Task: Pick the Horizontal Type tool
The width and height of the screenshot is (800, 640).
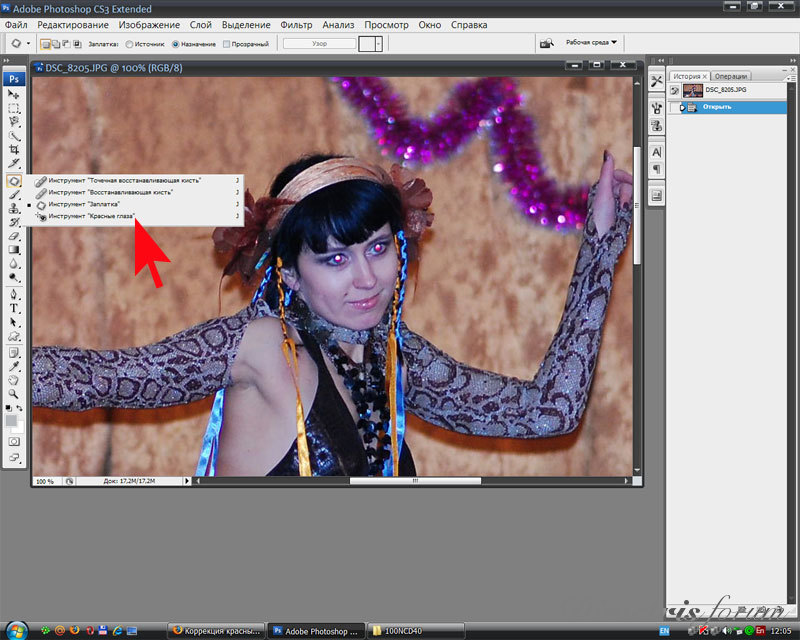Action: [15, 308]
